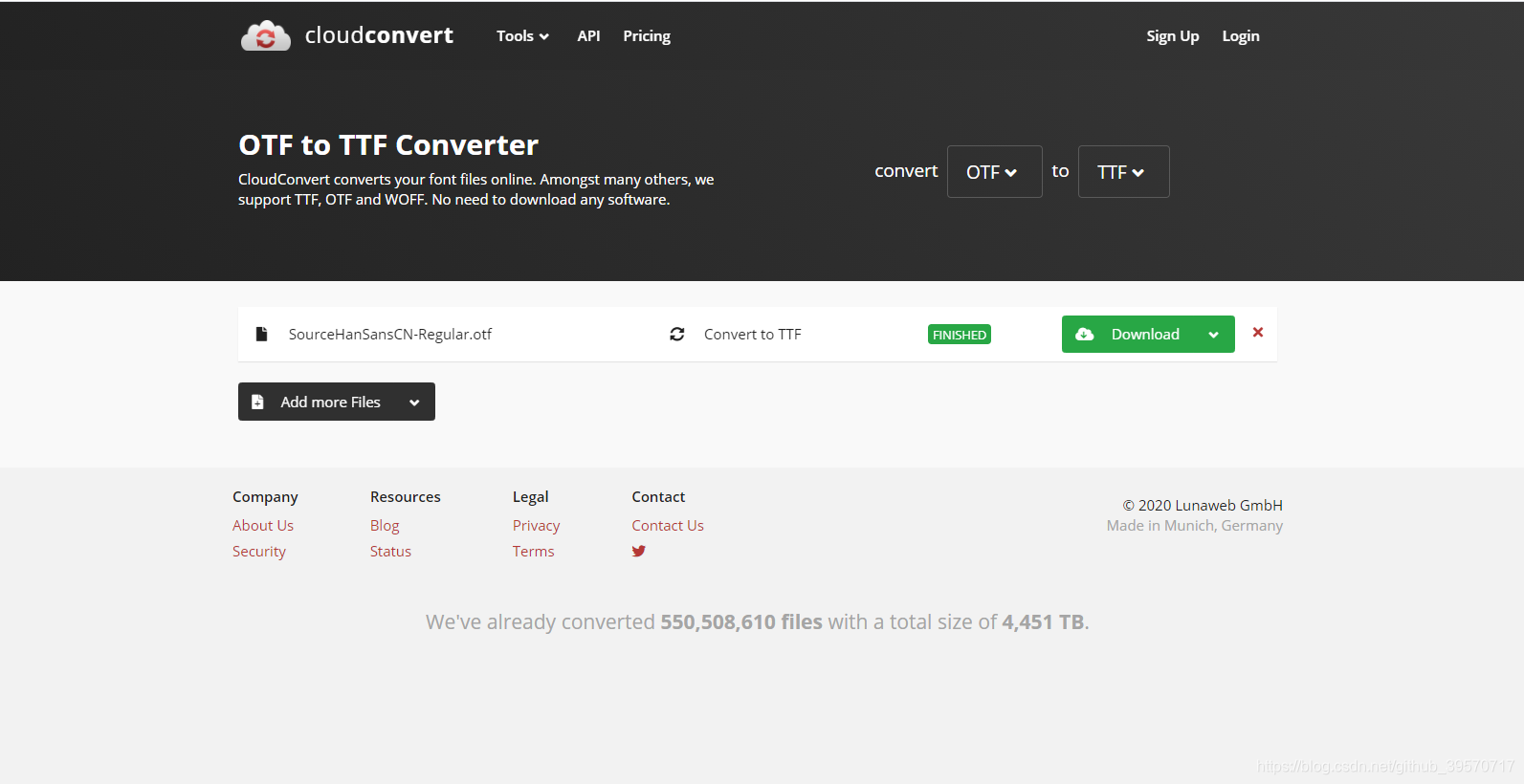Image resolution: width=1524 pixels, height=784 pixels.
Task: Open the Tools dropdown menu
Action: (522, 36)
